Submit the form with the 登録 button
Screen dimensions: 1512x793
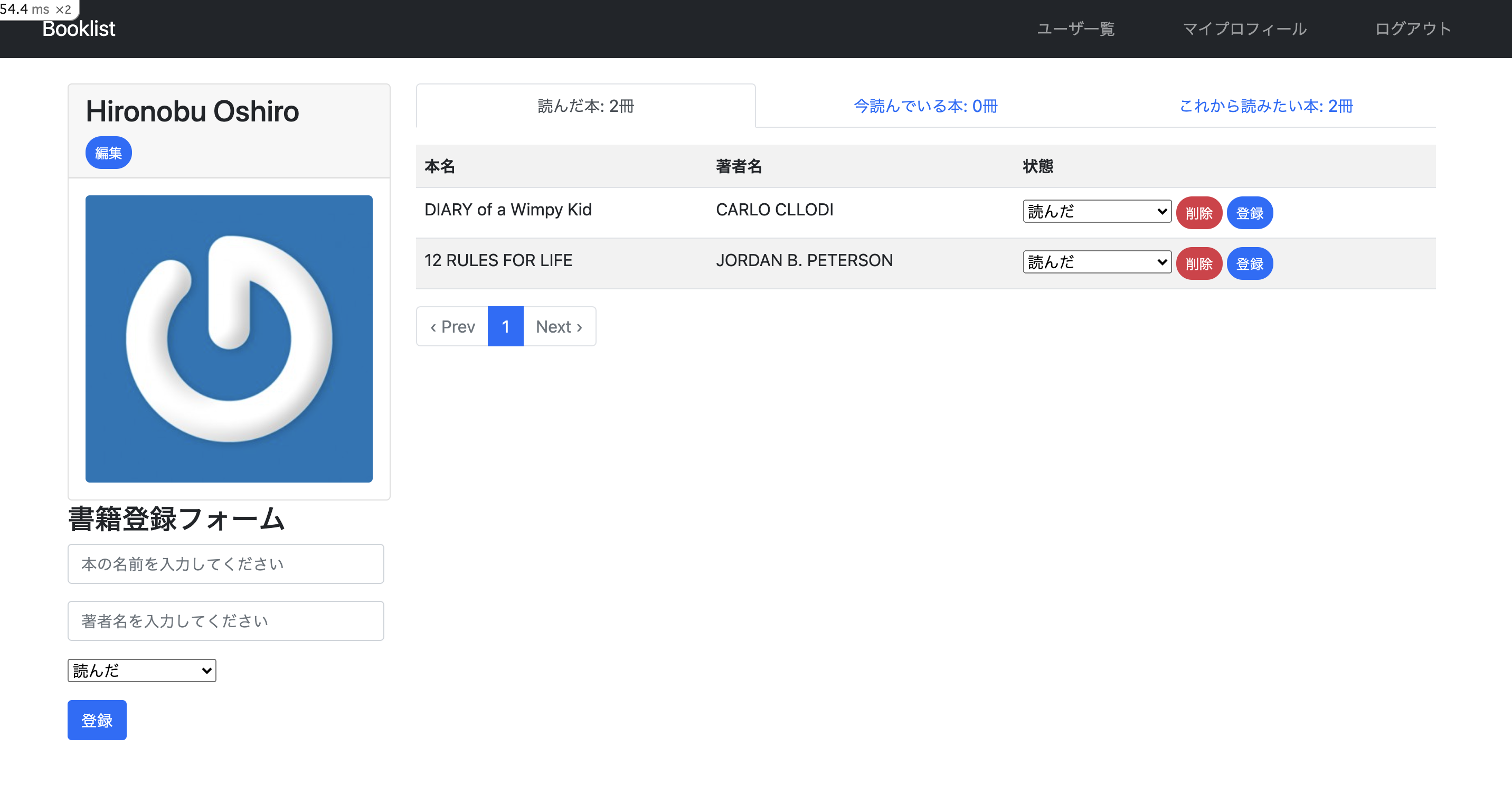[97, 720]
